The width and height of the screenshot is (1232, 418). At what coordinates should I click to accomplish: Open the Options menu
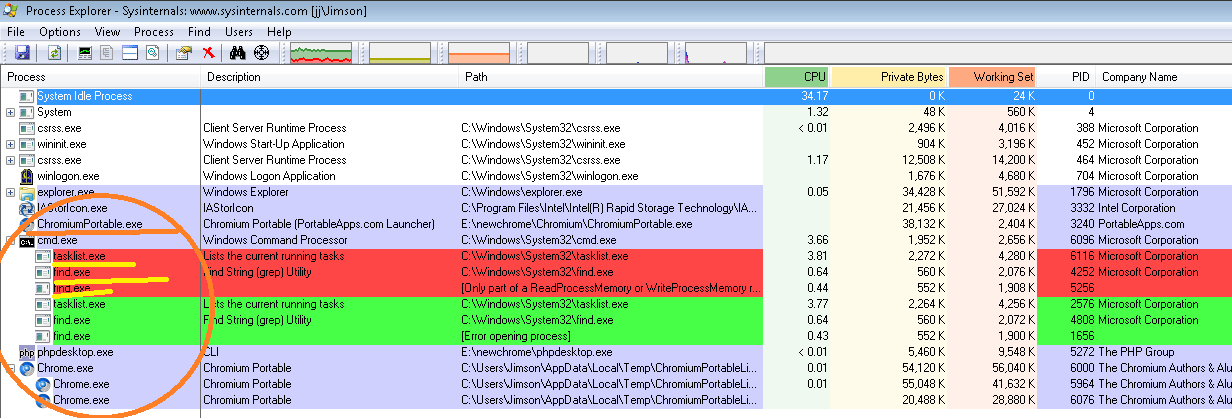60,32
